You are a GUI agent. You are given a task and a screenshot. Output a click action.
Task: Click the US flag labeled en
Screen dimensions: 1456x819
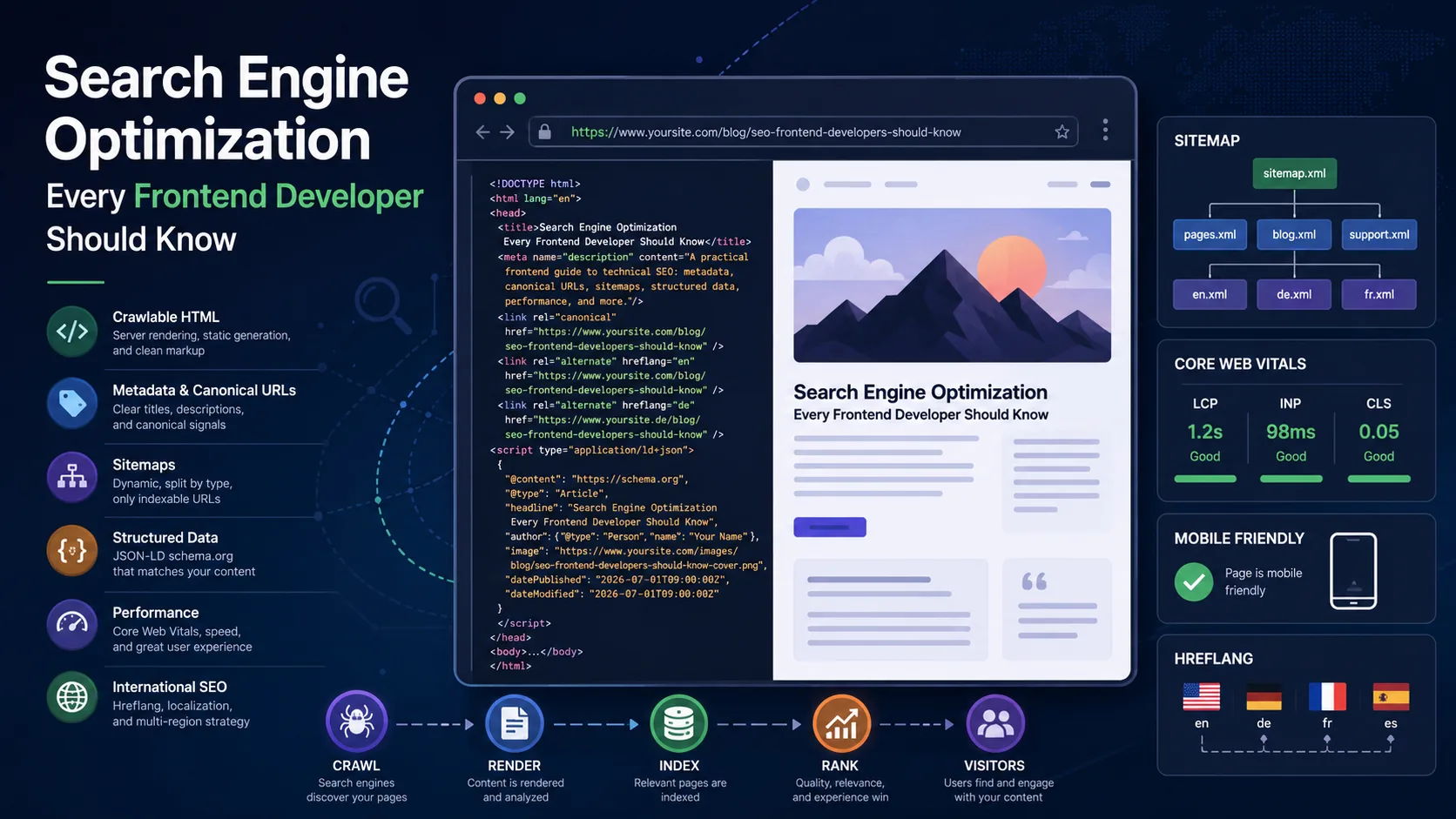pos(1201,696)
